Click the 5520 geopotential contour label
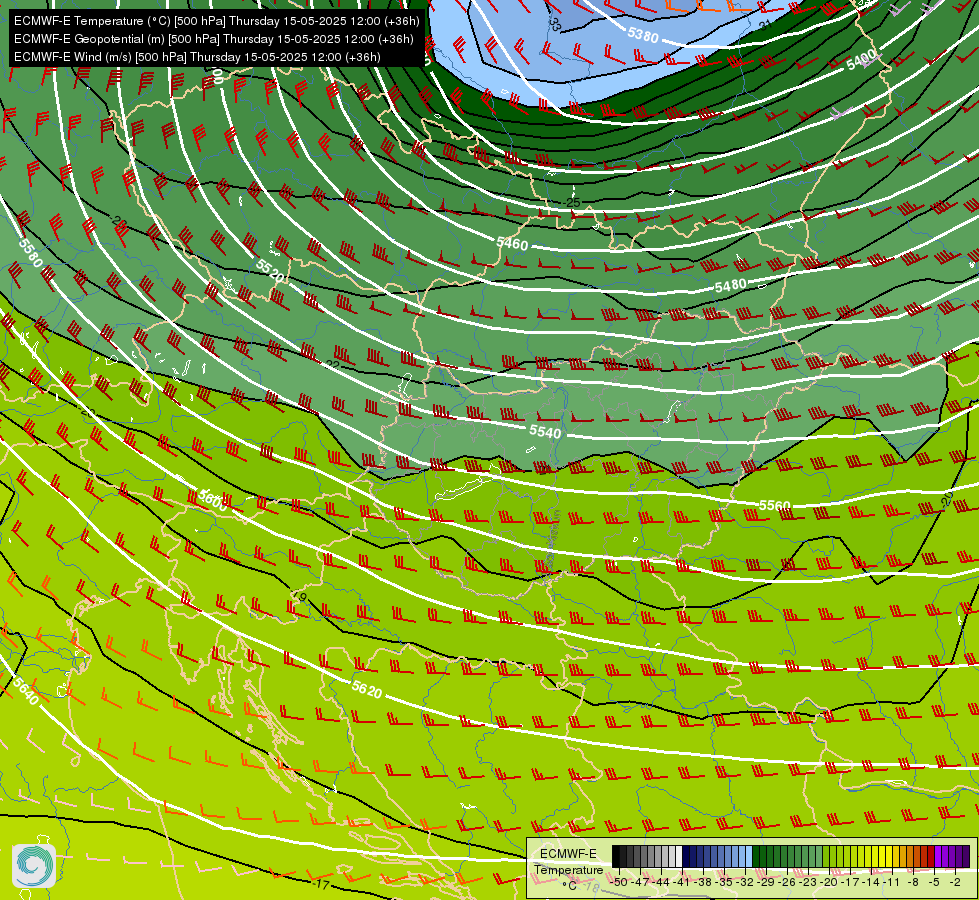Viewport: 979px width, 900px height. pyautogui.click(x=270, y=271)
